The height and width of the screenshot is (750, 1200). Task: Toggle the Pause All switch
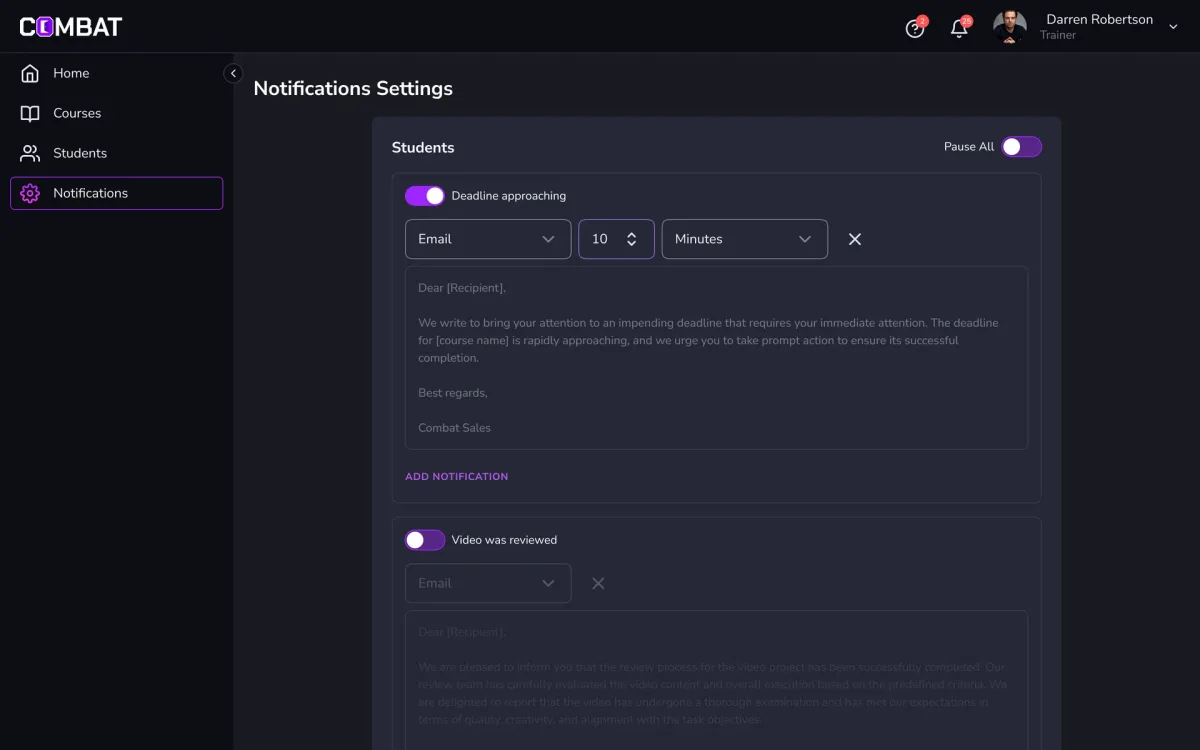(1022, 147)
